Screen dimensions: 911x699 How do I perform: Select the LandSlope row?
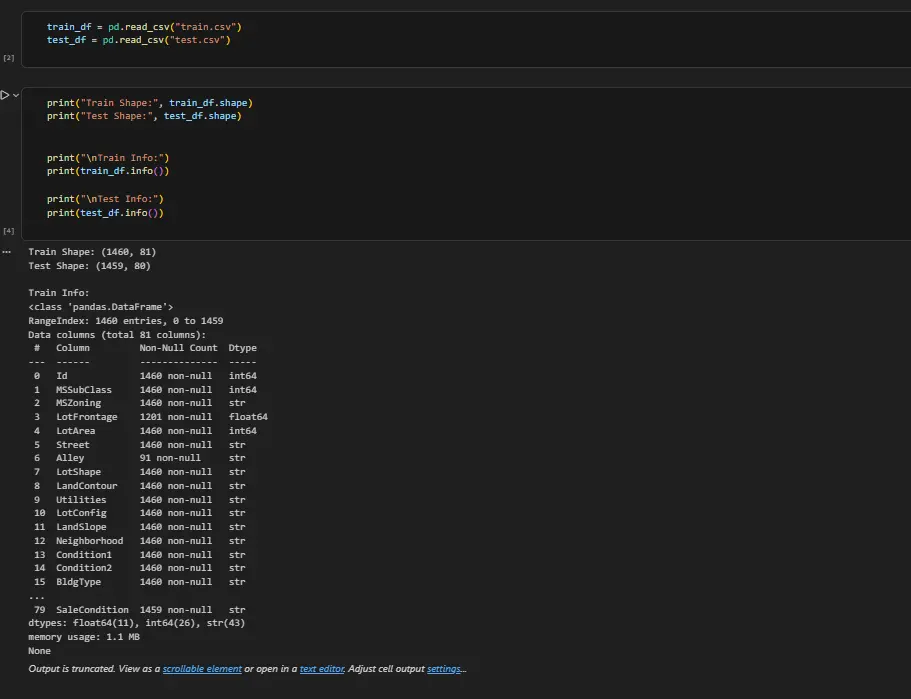point(139,527)
